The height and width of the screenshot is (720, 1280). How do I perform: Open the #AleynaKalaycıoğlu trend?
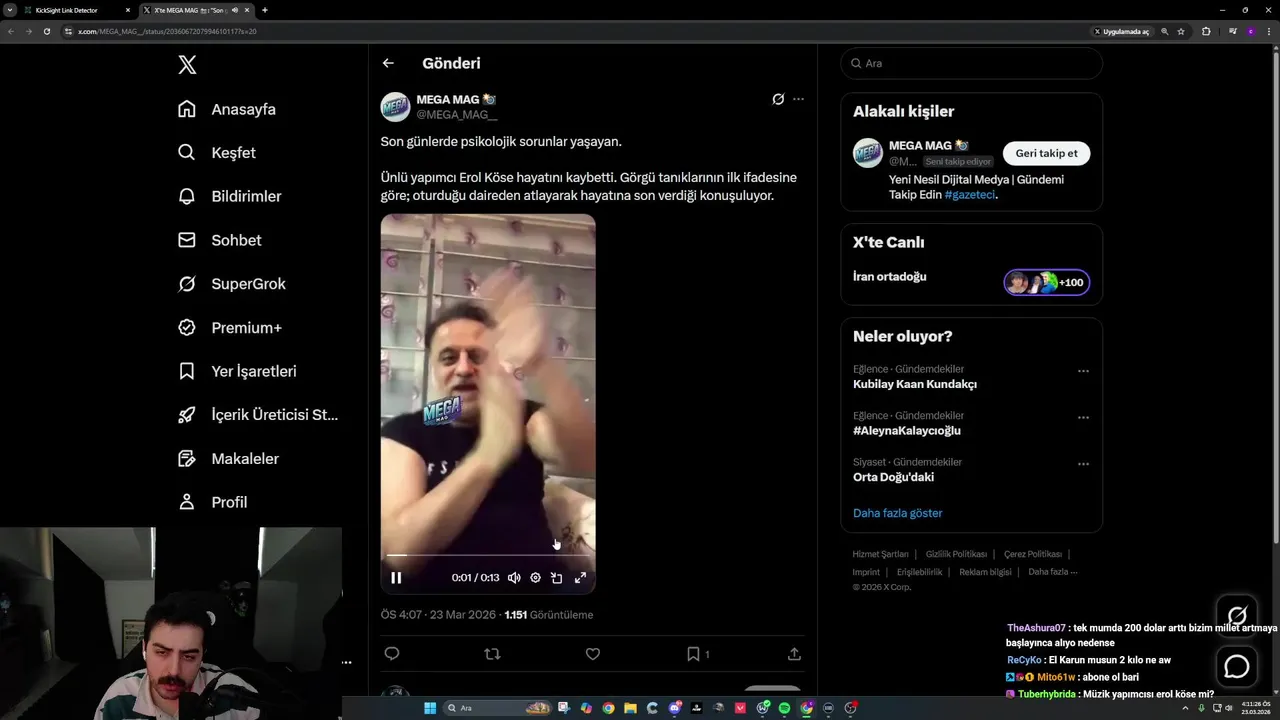[x=907, y=431]
